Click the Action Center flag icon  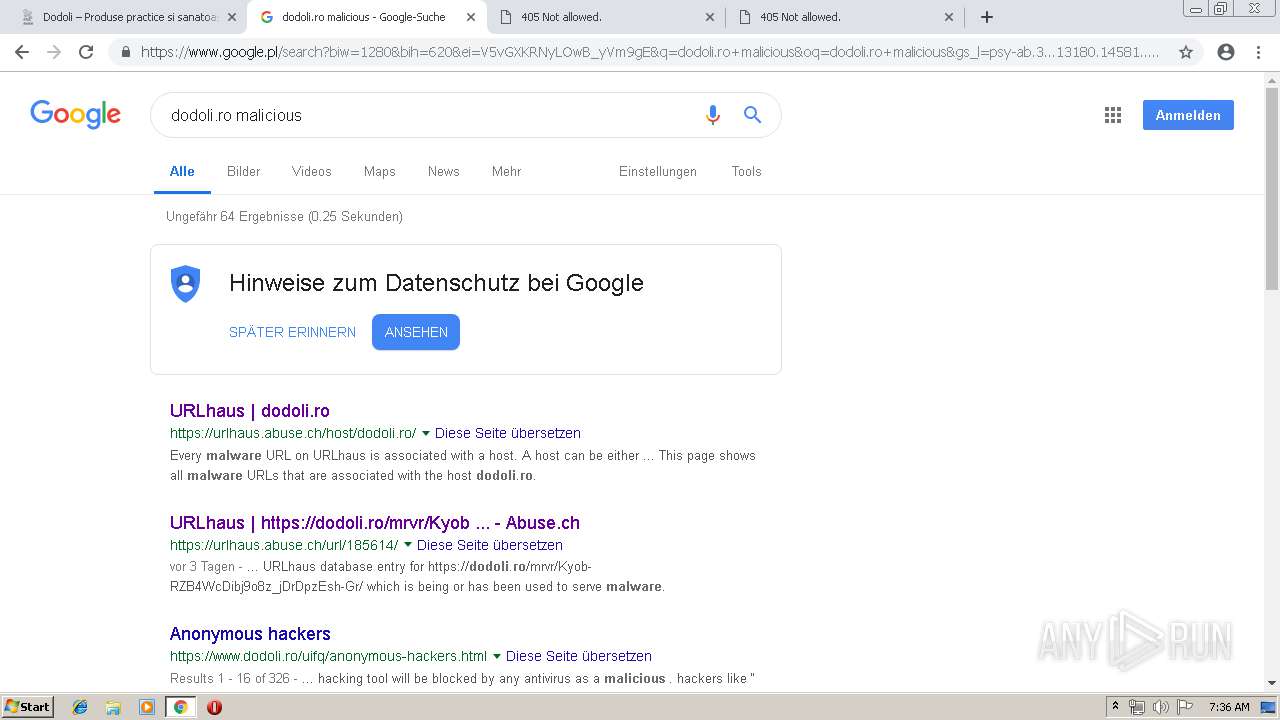(1184, 707)
